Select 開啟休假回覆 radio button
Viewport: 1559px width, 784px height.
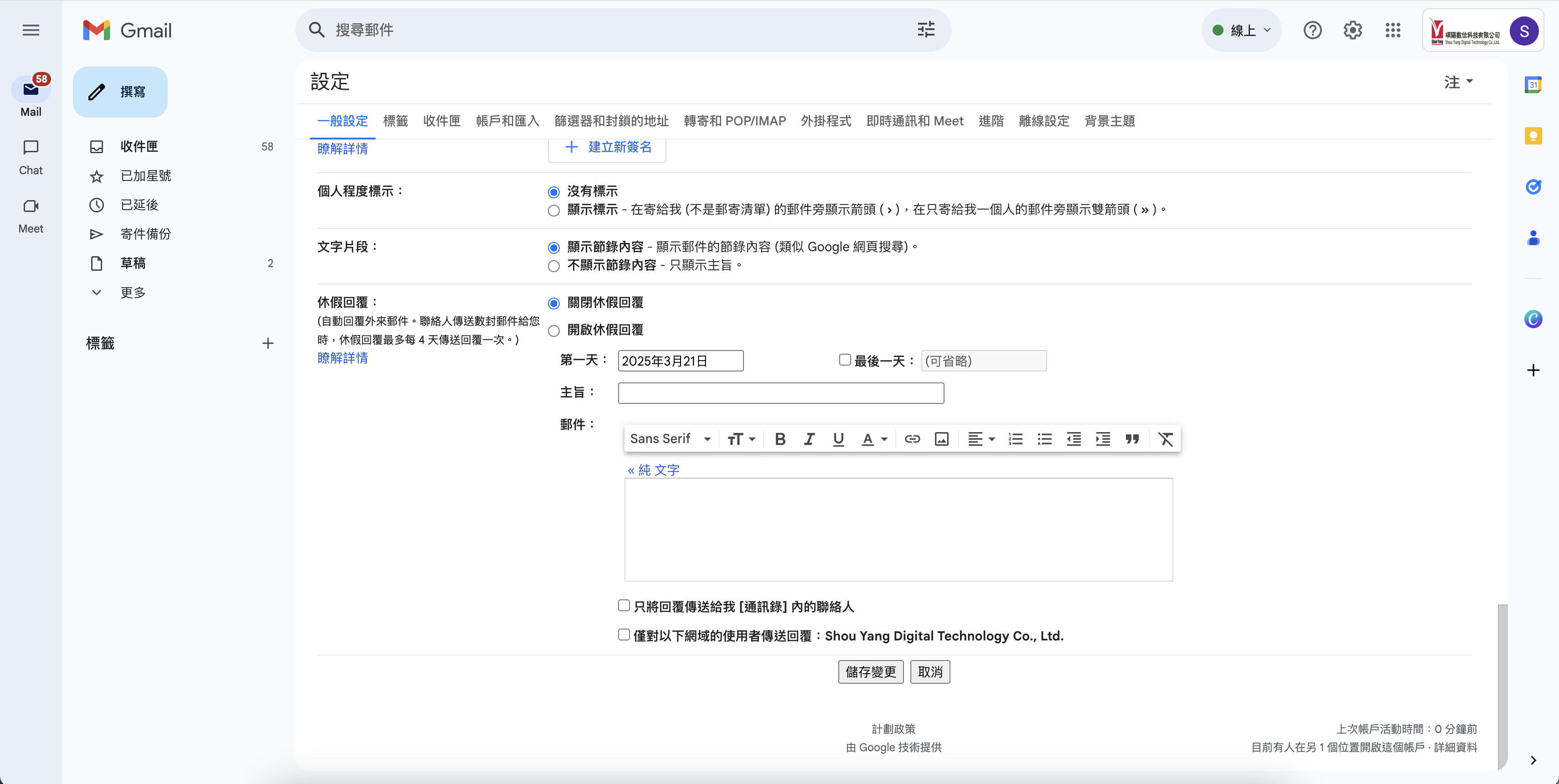point(553,331)
